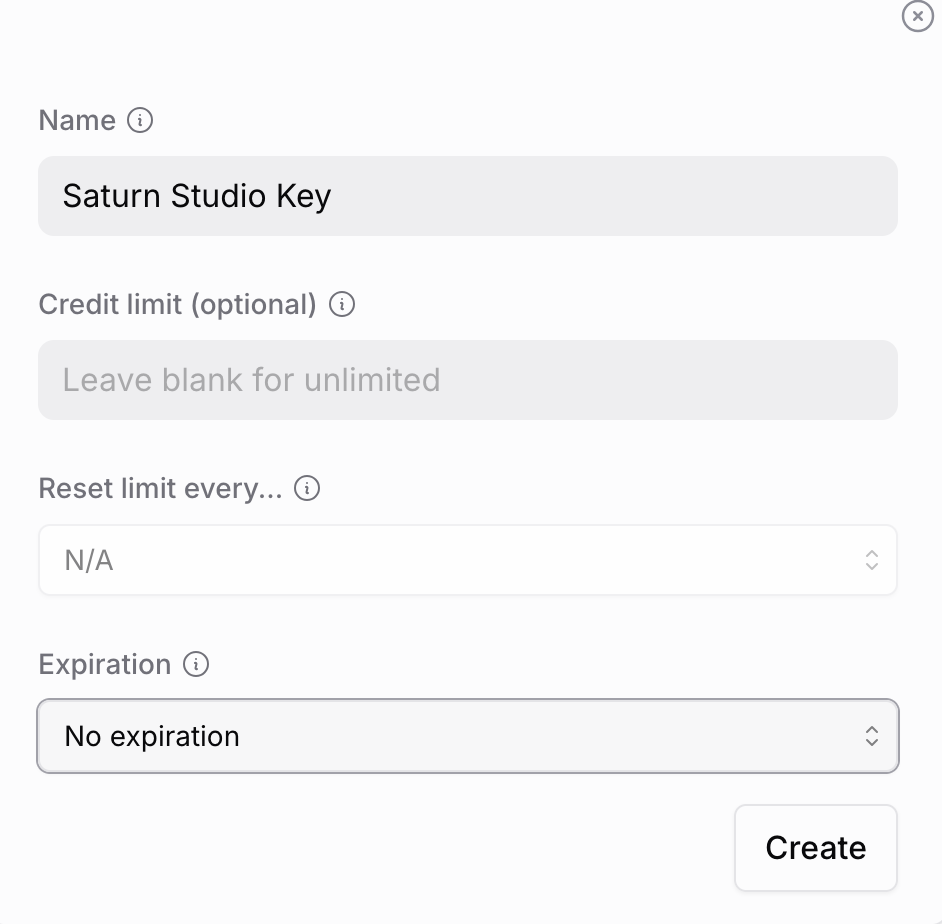The height and width of the screenshot is (924, 942).
Task: Click the Name field label
Action: [77, 121]
